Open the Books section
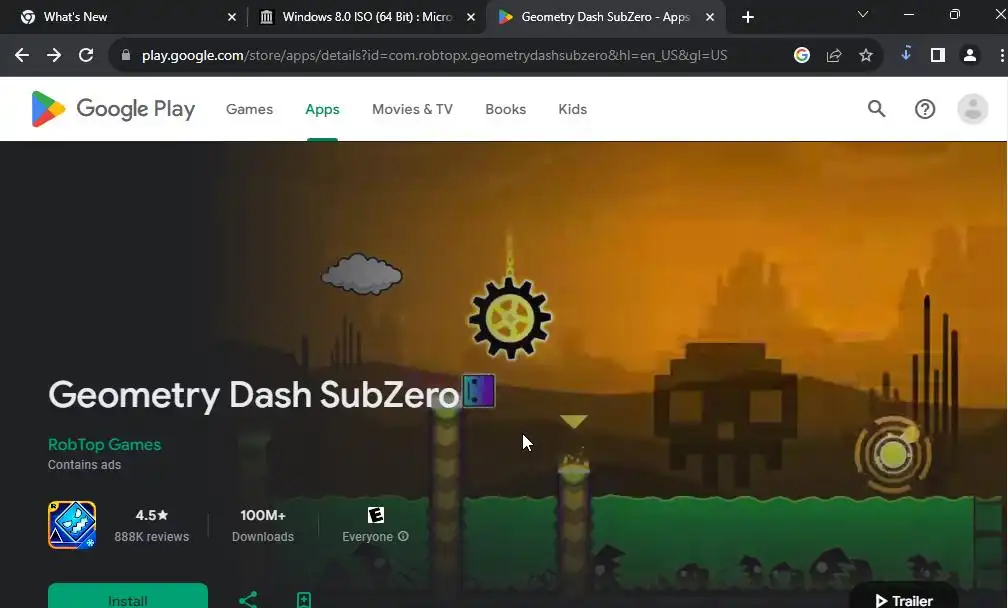1008x608 pixels. (505, 109)
